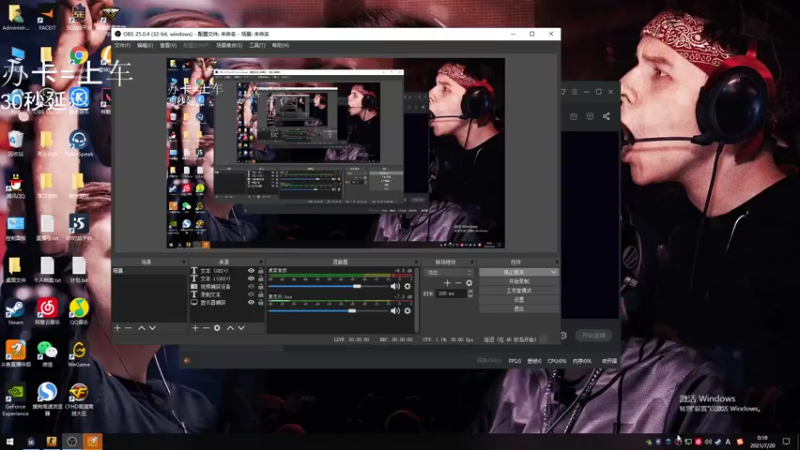
Task: Open source properties via the gear icon
Action: coord(217,328)
